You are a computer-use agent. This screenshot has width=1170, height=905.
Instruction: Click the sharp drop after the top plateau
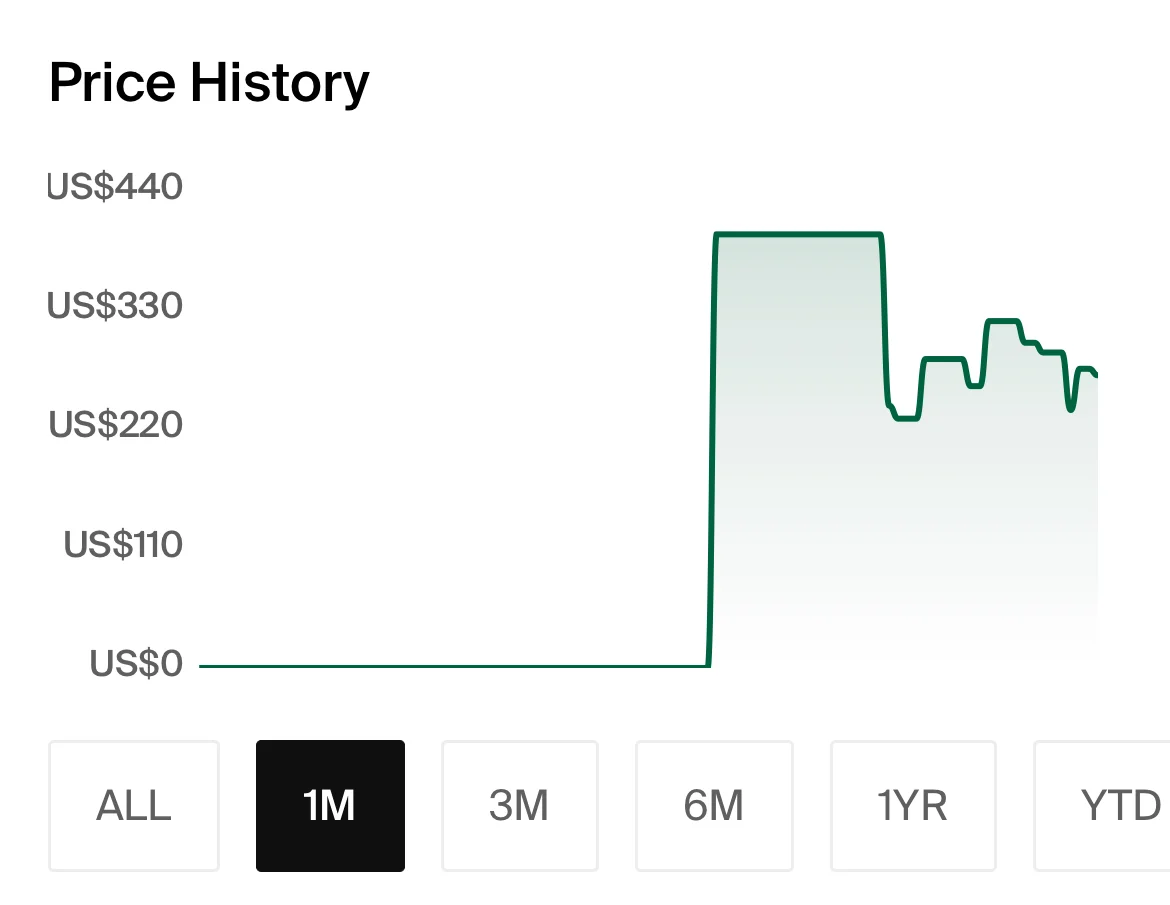click(x=885, y=320)
